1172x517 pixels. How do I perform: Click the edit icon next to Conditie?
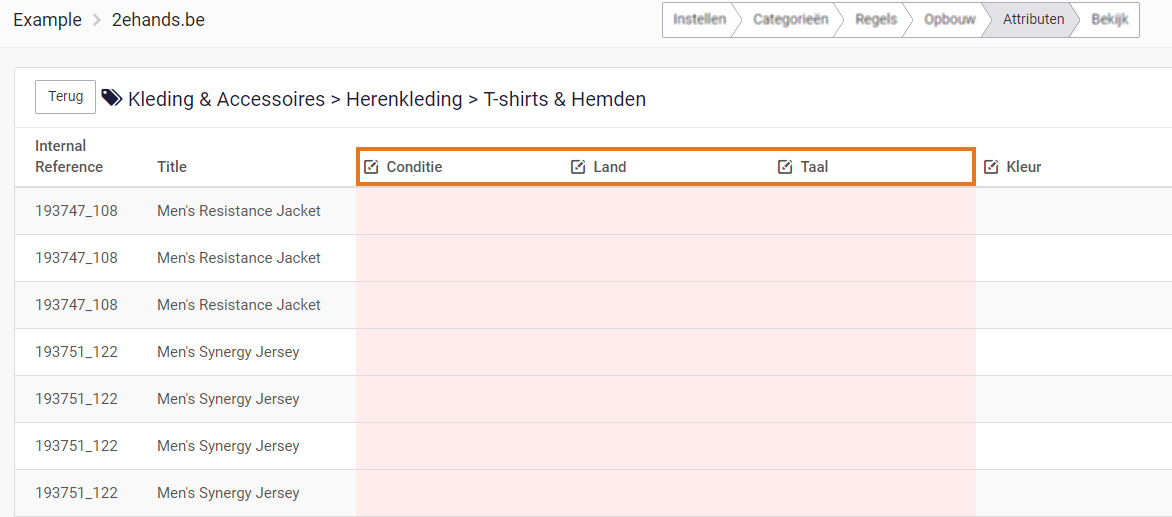[371, 167]
